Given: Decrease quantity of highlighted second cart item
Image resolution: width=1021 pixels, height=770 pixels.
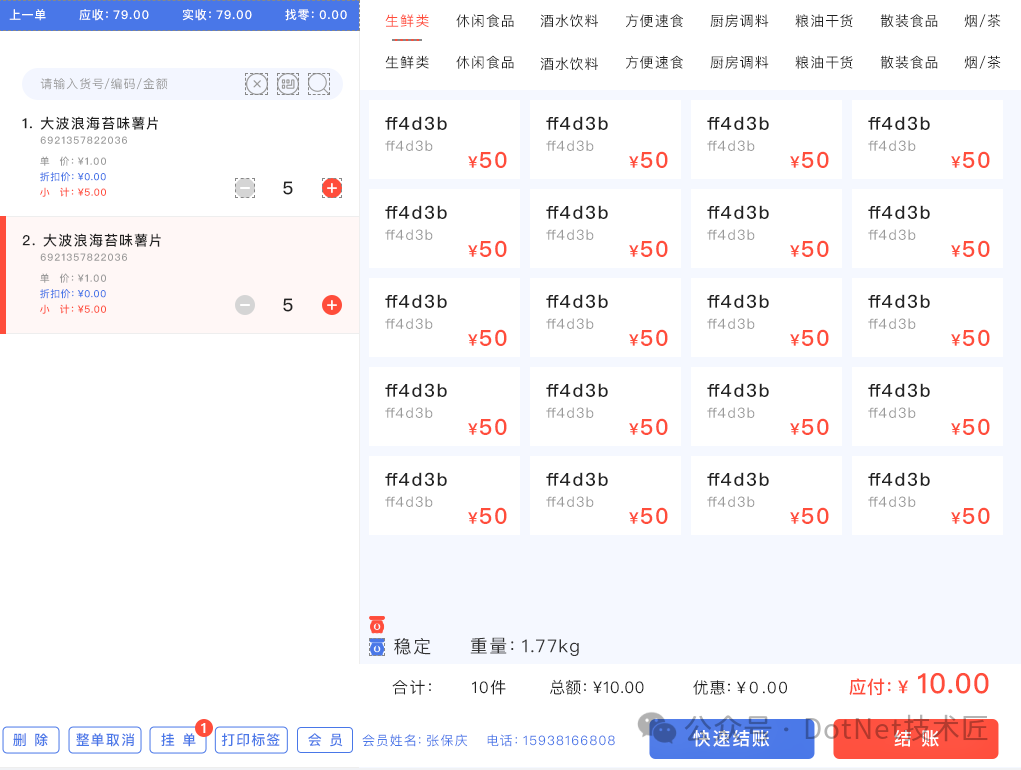Looking at the screenshot, I should click(x=245, y=305).
